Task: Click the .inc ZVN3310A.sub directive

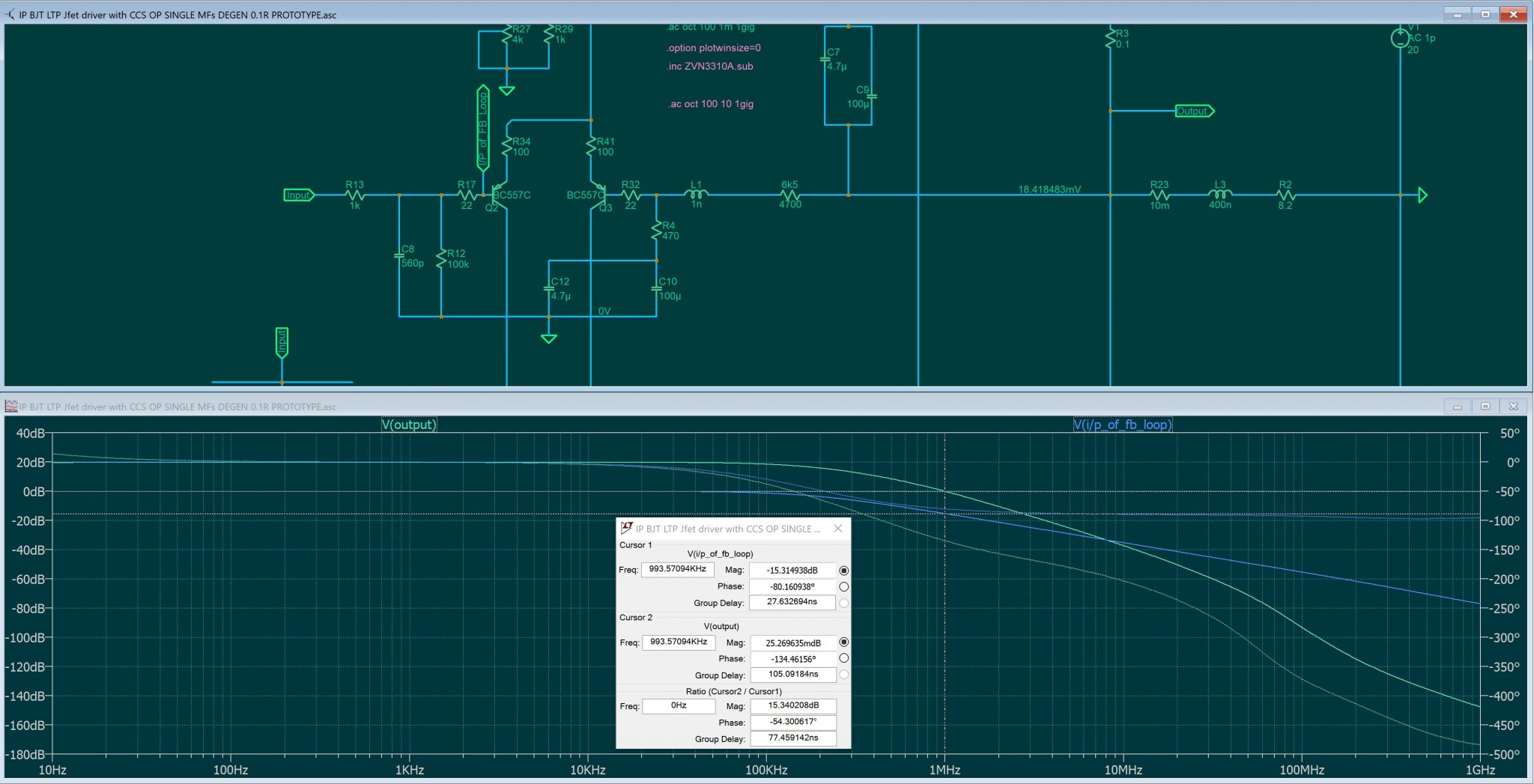Action: [710, 66]
